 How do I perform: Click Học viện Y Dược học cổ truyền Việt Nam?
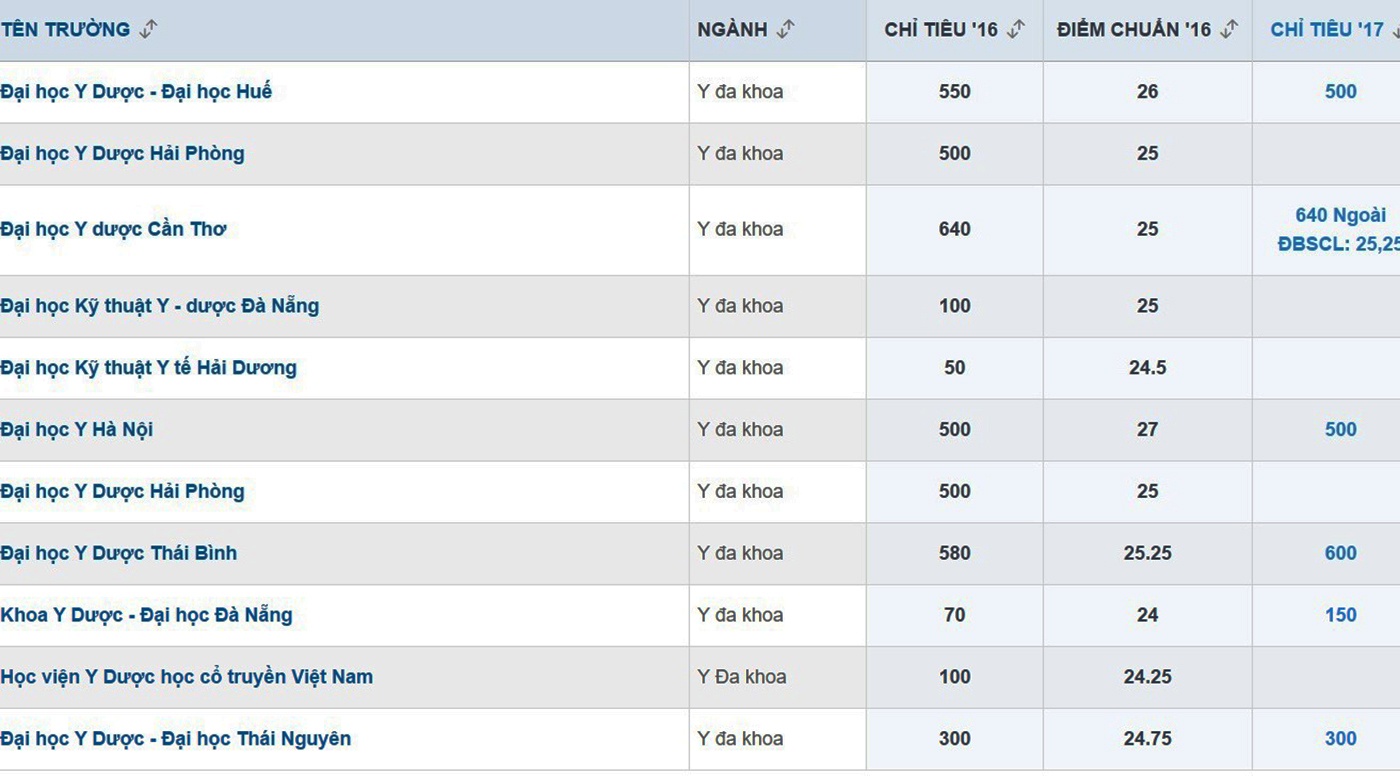click(x=186, y=677)
